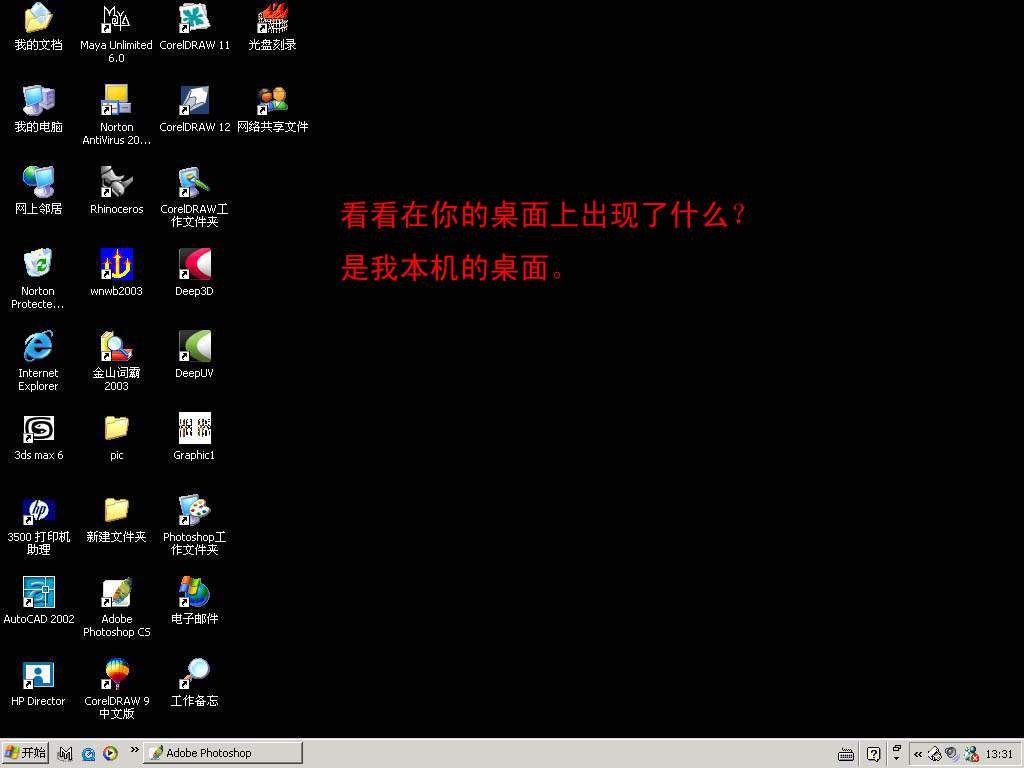
Task: Expand the quick launch overflow chevron
Action: tap(135, 750)
